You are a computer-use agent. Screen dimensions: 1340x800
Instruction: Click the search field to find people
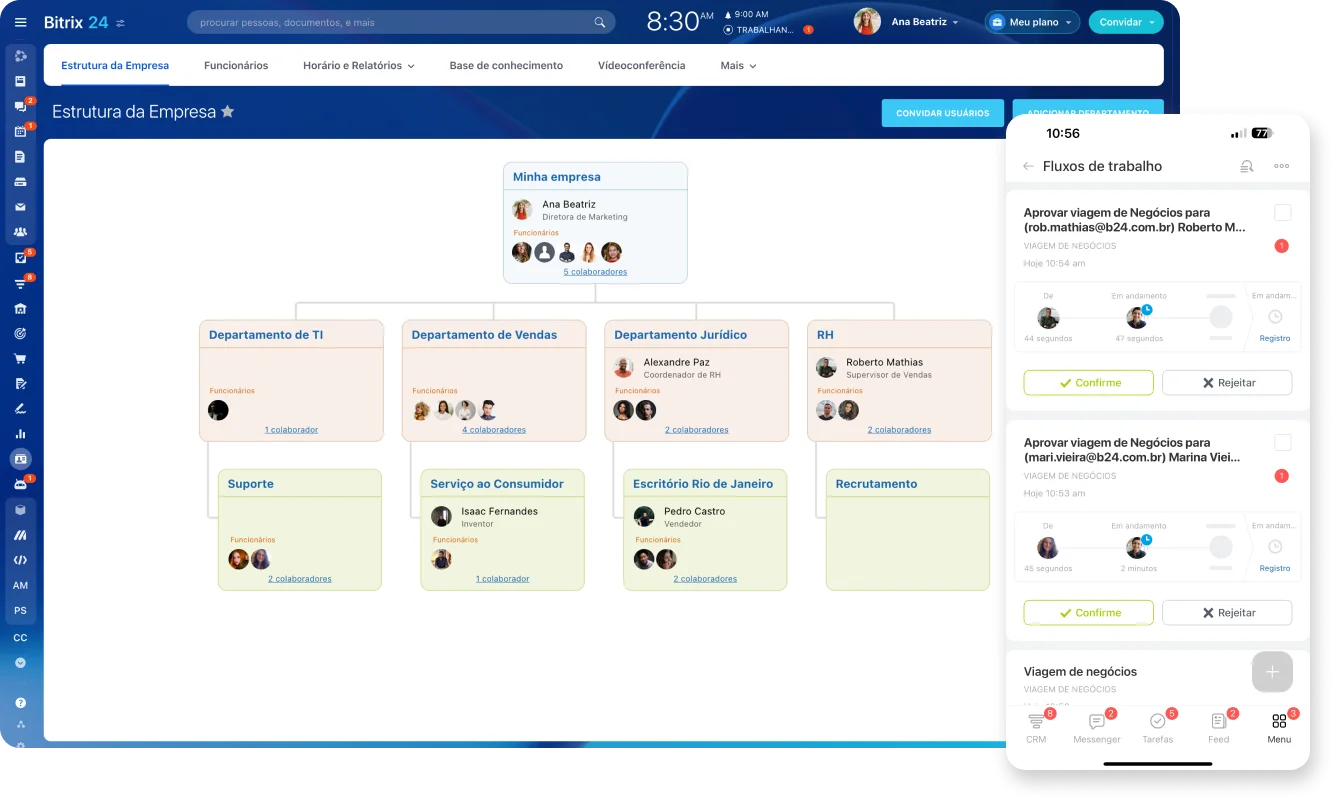point(390,22)
